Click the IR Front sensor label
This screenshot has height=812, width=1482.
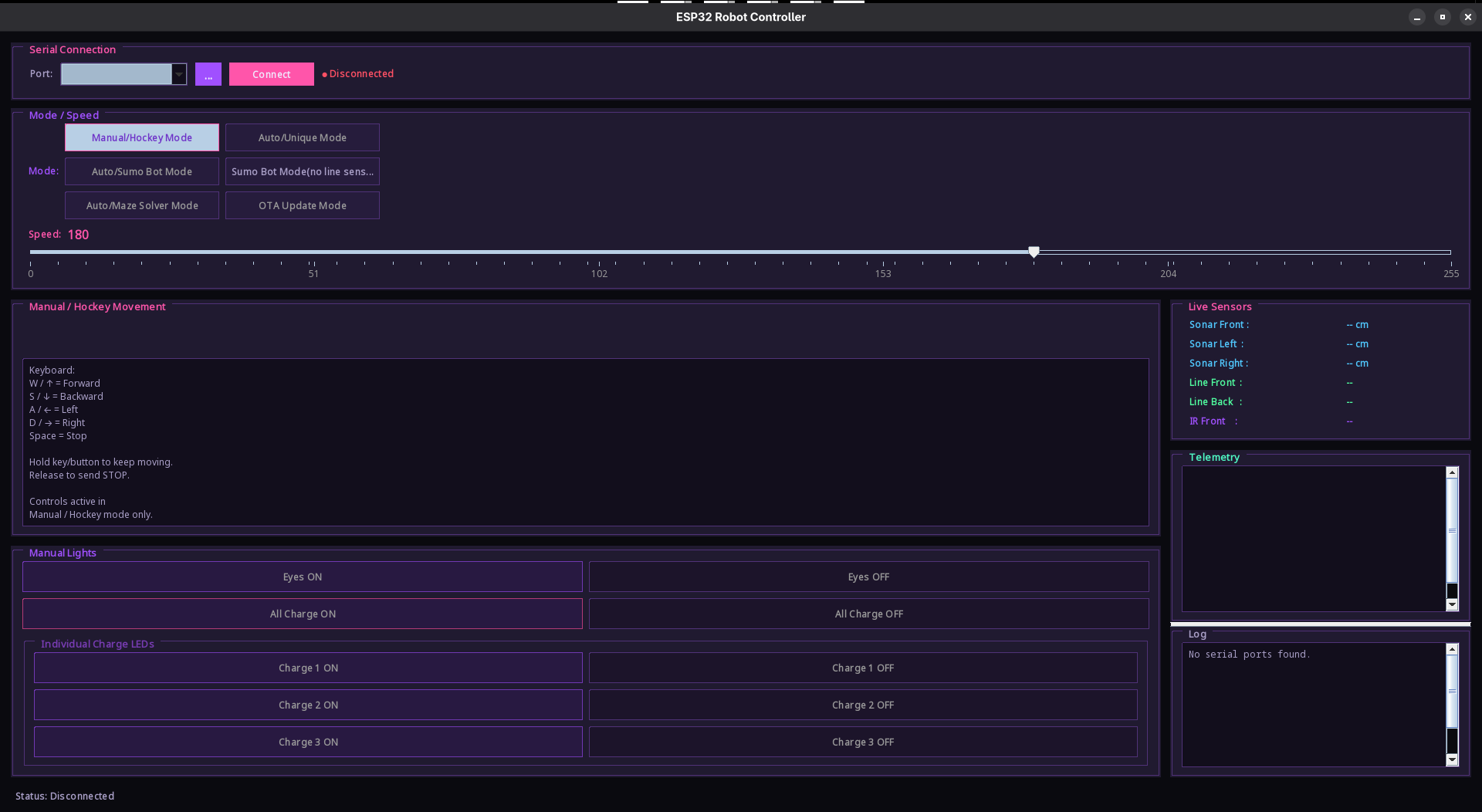click(1213, 421)
